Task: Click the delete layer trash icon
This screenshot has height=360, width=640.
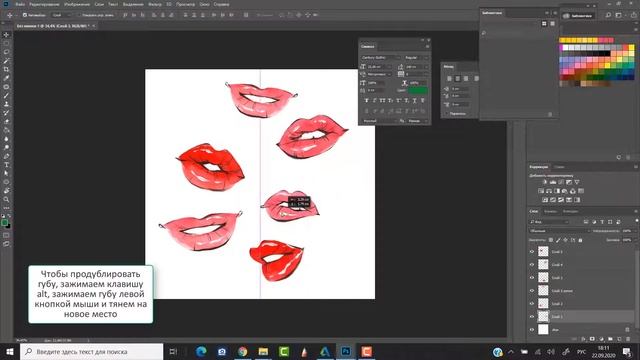Action: coord(628,339)
